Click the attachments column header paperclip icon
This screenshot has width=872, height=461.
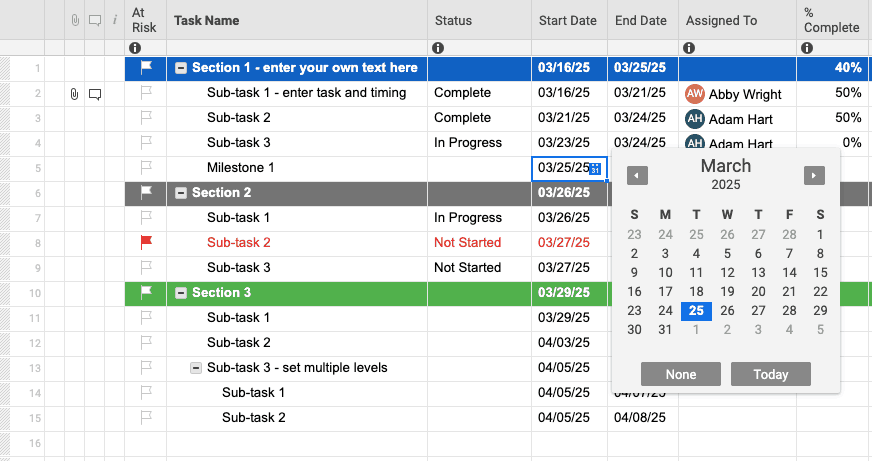point(74,20)
